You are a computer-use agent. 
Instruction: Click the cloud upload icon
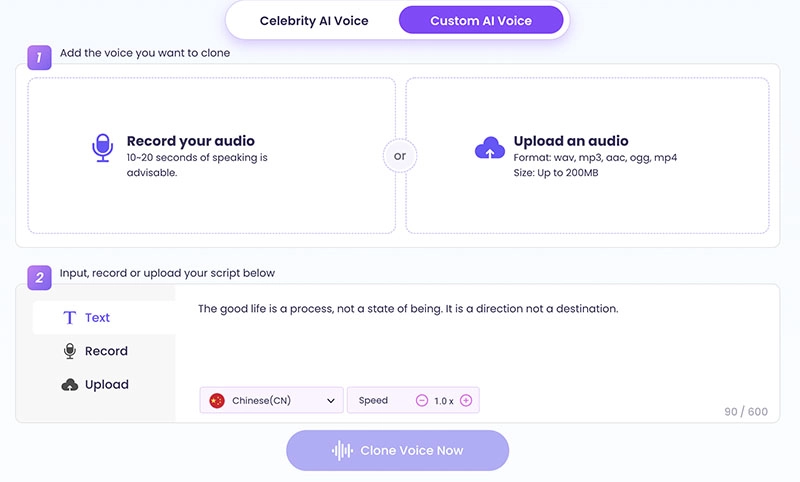coord(489,149)
